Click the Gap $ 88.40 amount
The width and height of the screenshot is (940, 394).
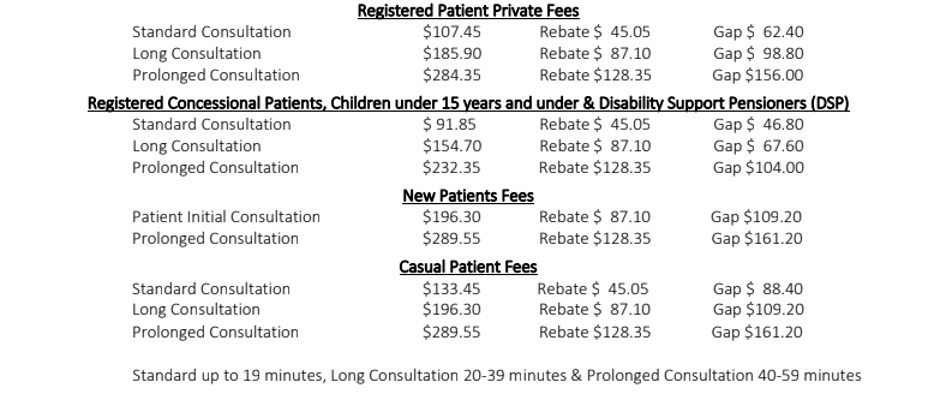(758, 288)
